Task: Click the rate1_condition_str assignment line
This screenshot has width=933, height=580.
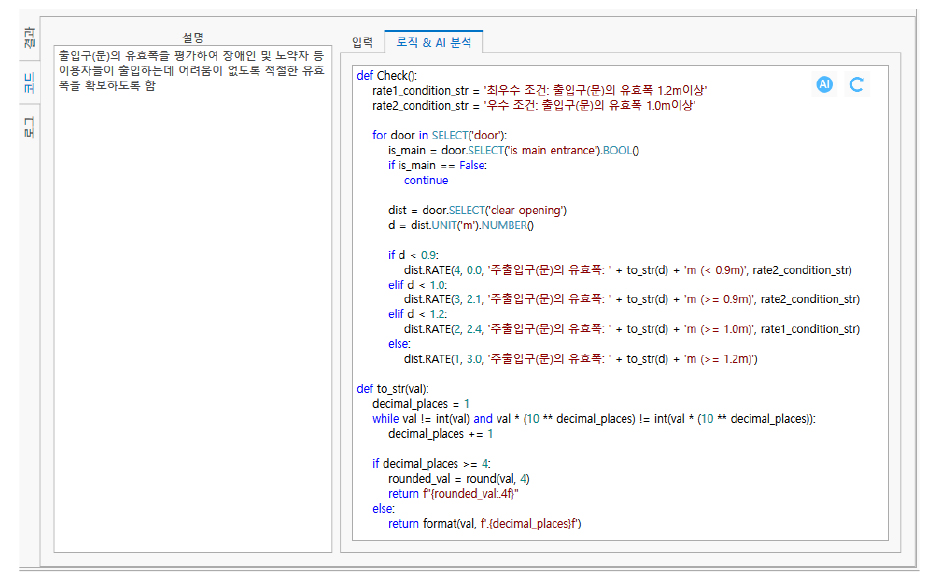Action: coord(539,90)
